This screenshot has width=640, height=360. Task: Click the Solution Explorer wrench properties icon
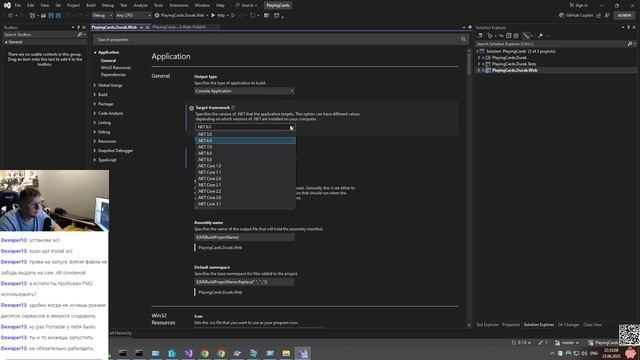(540, 36)
